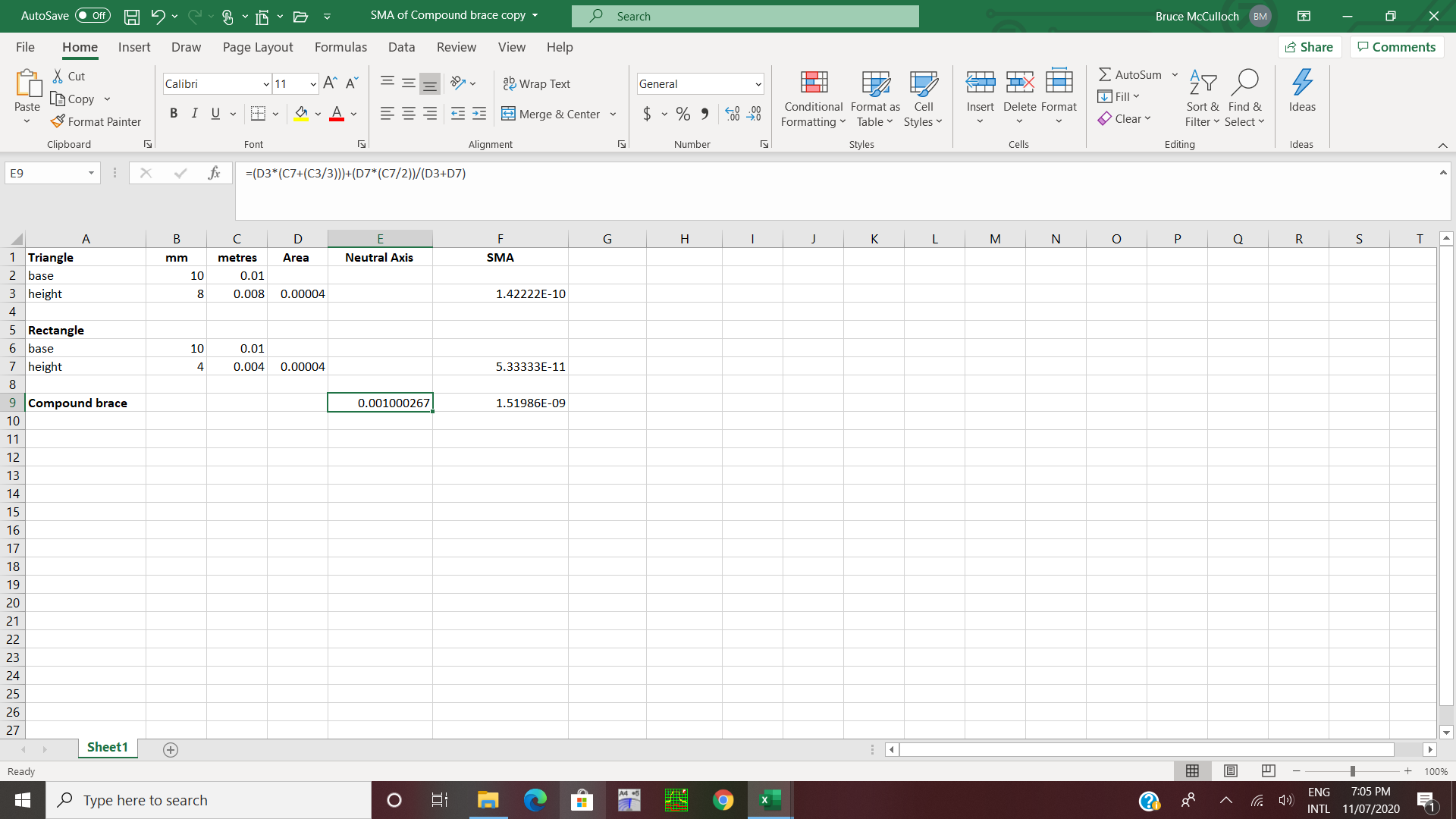
Task: Toggle Wrap Text for cell
Action: click(x=537, y=83)
